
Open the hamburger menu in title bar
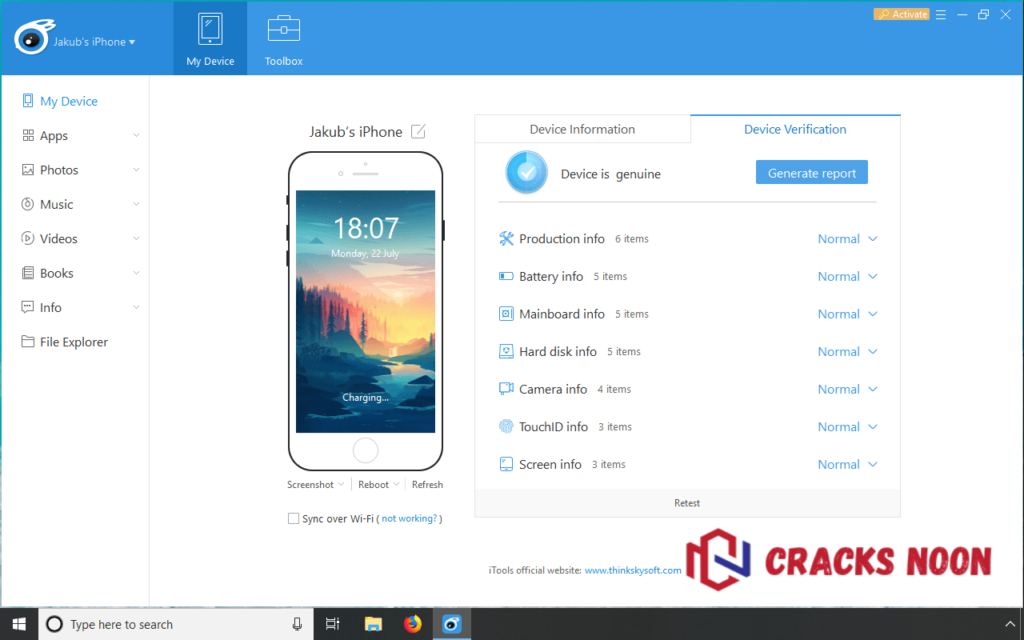pos(940,14)
